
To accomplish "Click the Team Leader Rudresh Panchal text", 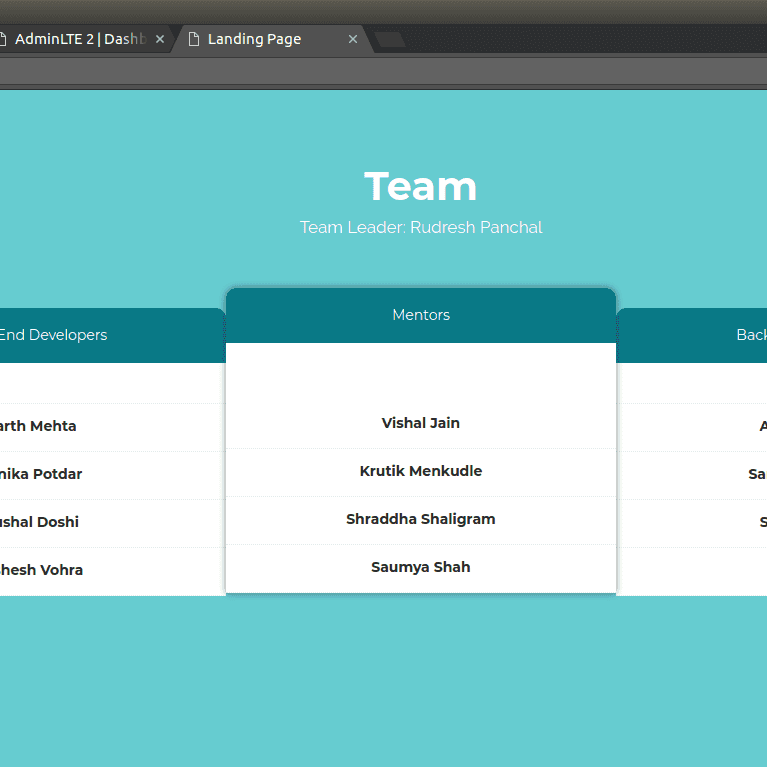I will pyautogui.click(x=421, y=227).
